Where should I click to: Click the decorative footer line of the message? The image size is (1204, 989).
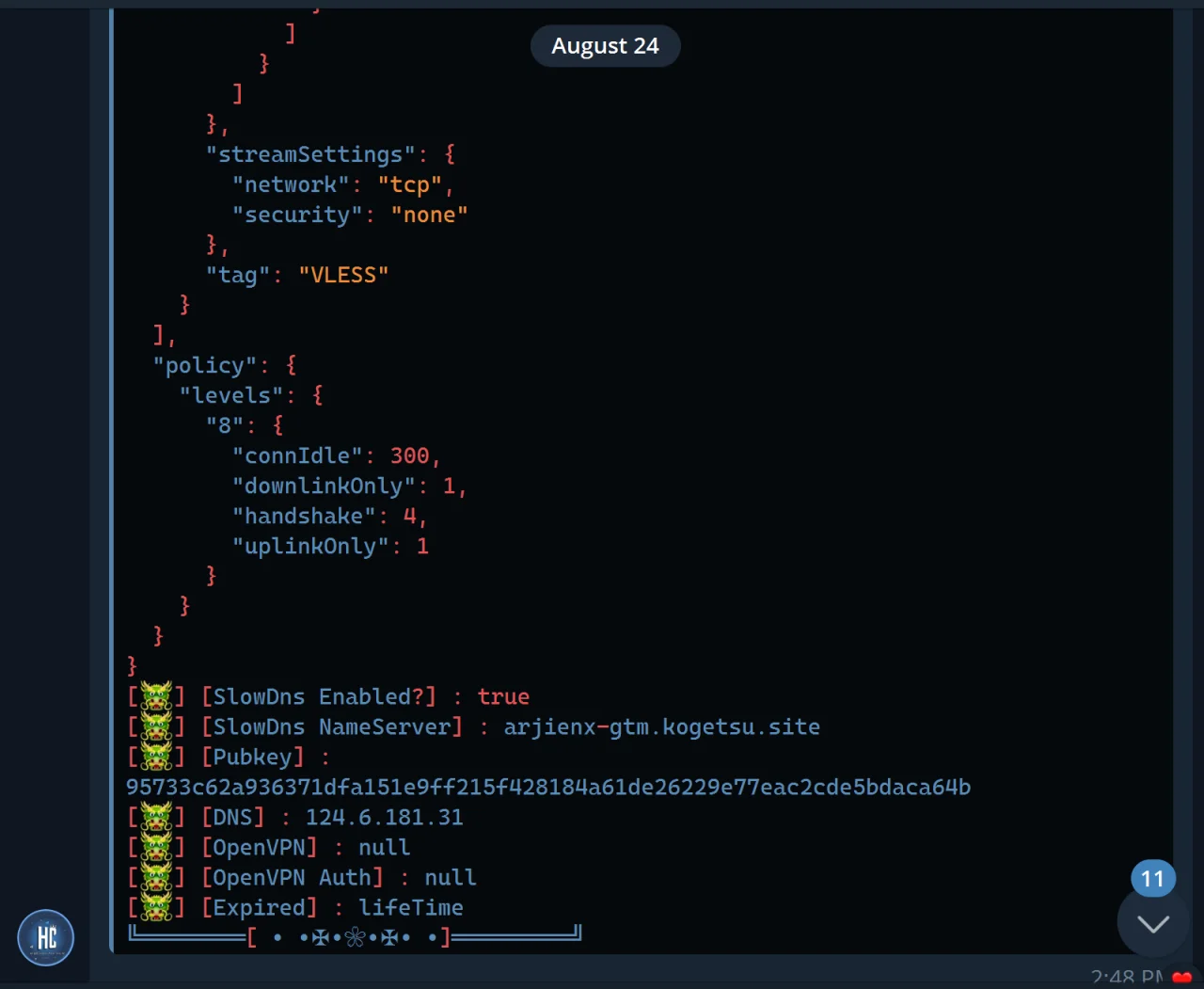(x=356, y=935)
